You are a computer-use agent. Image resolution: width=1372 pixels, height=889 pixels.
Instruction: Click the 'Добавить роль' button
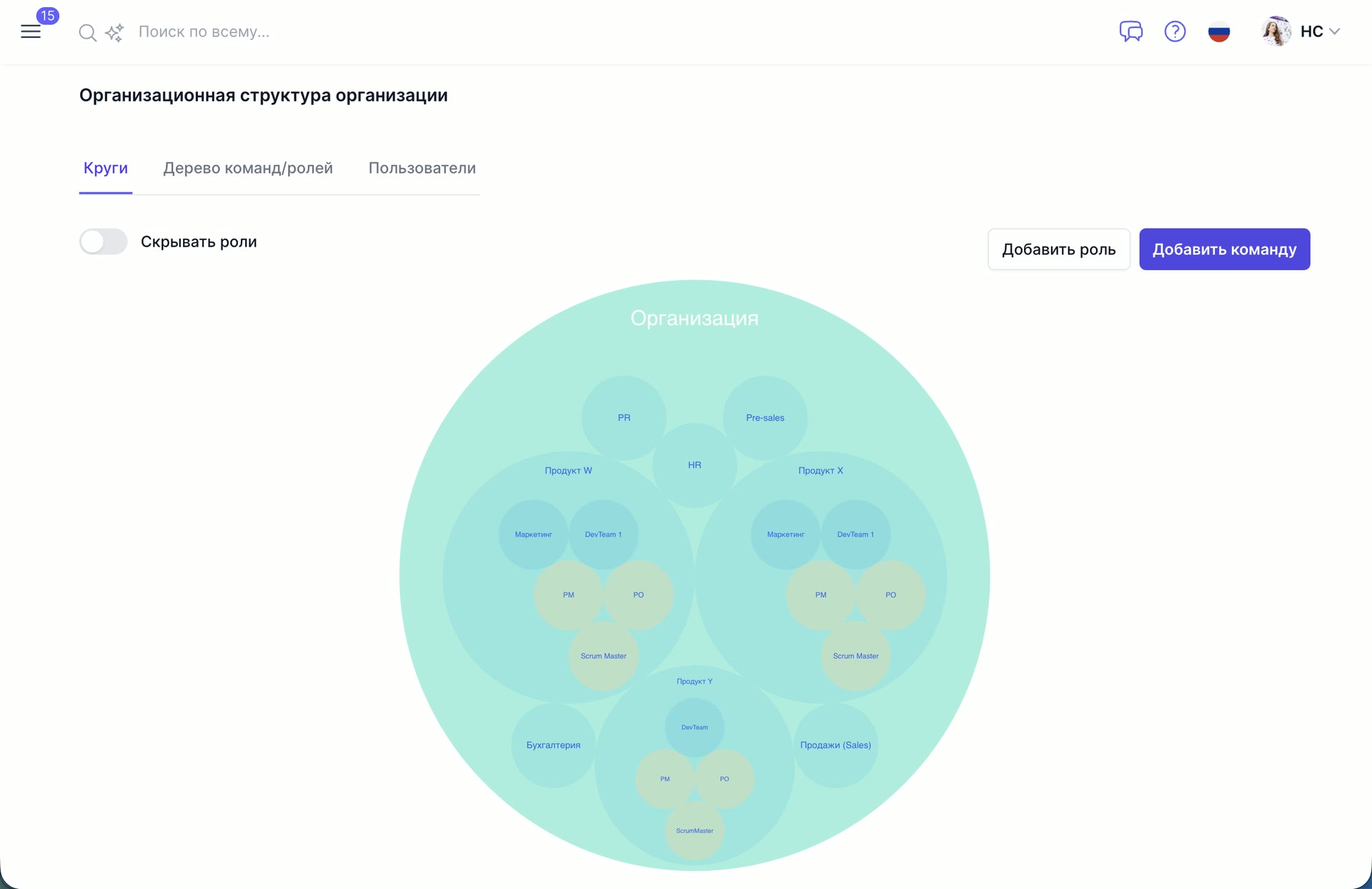pos(1058,249)
